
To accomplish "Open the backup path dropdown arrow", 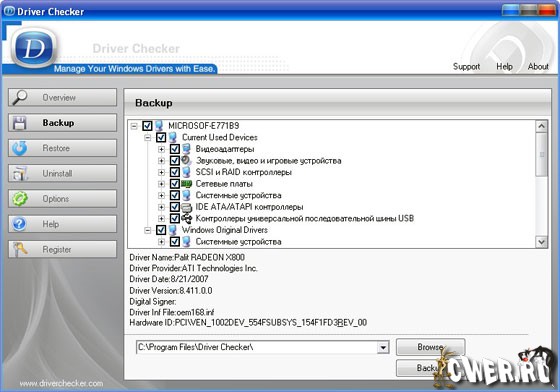I will click(383, 347).
